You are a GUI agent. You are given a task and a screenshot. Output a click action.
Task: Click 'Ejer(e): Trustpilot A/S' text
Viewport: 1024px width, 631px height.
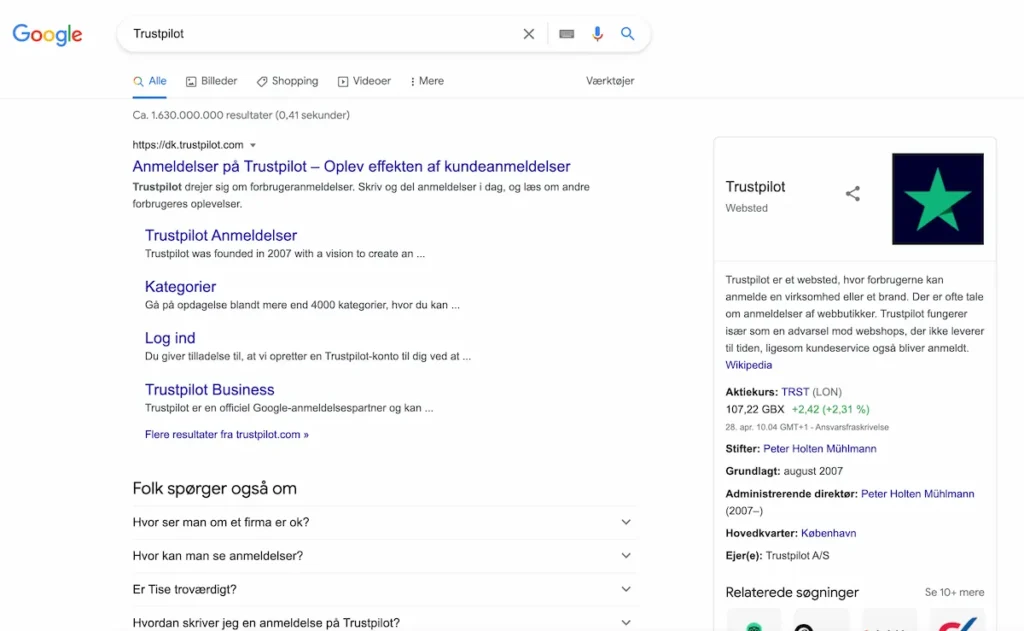click(777, 556)
